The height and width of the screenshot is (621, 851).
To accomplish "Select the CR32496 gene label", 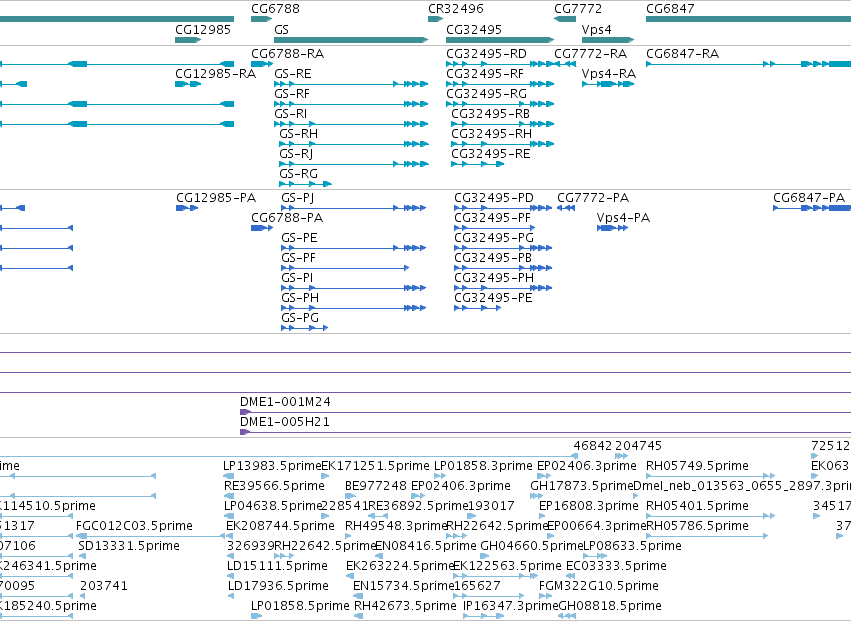I will click(455, 9).
